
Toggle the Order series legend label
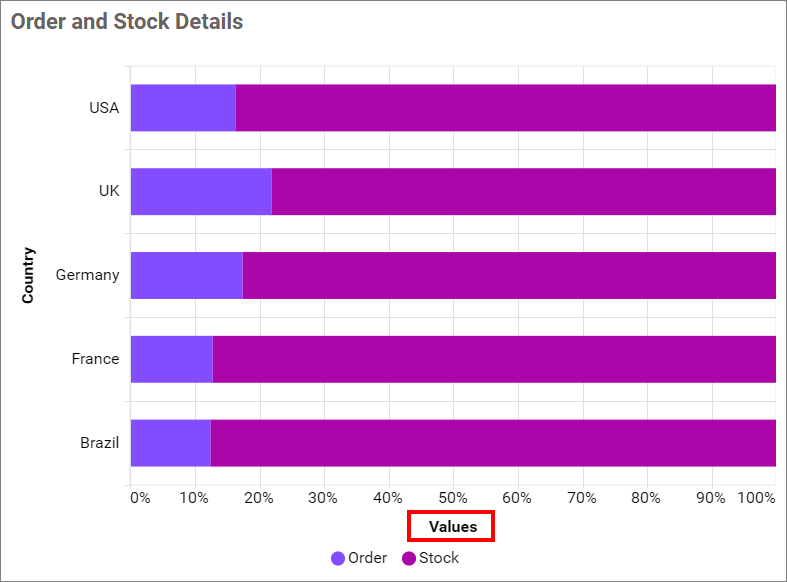click(367, 558)
